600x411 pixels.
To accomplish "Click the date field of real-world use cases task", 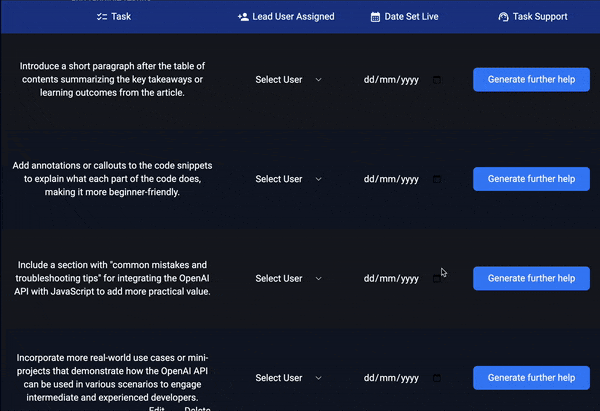I will 402,378.
